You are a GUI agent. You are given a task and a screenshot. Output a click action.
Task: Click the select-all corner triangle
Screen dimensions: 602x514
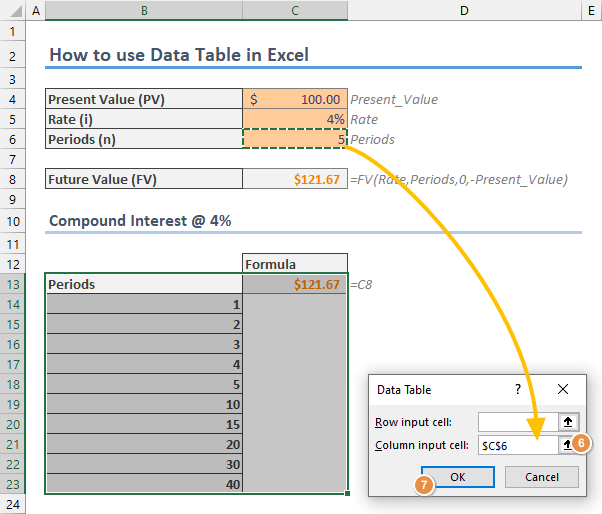15,11
